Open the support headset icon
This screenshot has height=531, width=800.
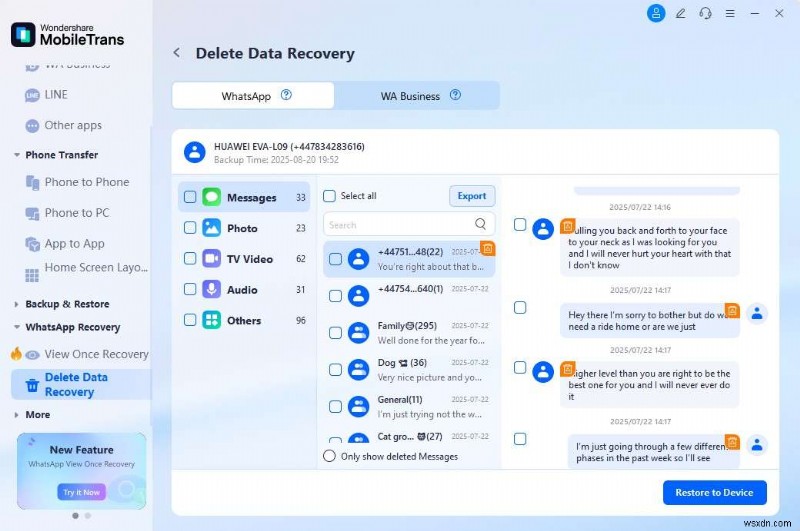[706, 14]
